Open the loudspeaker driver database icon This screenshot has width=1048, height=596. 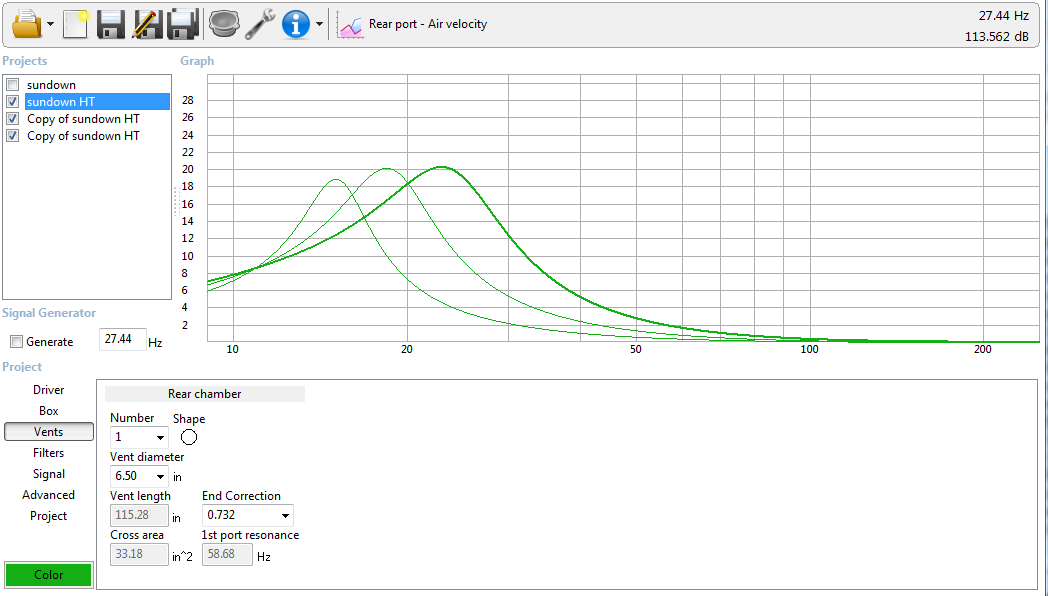(x=223, y=24)
